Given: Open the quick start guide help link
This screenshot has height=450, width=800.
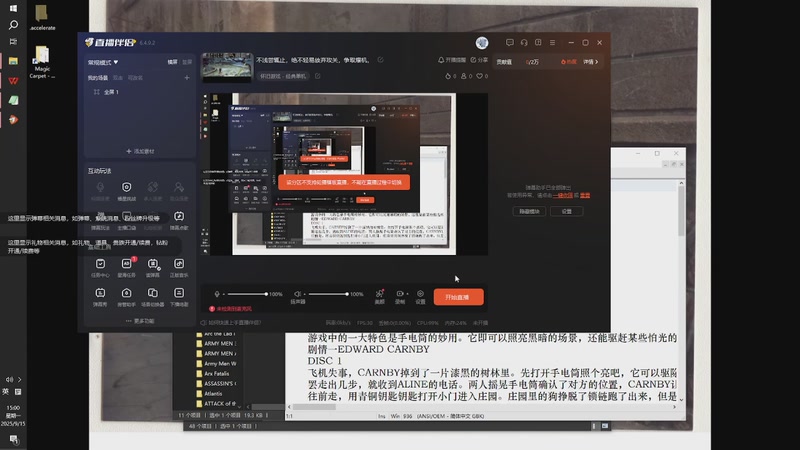Looking at the screenshot, I should click(231, 322).
